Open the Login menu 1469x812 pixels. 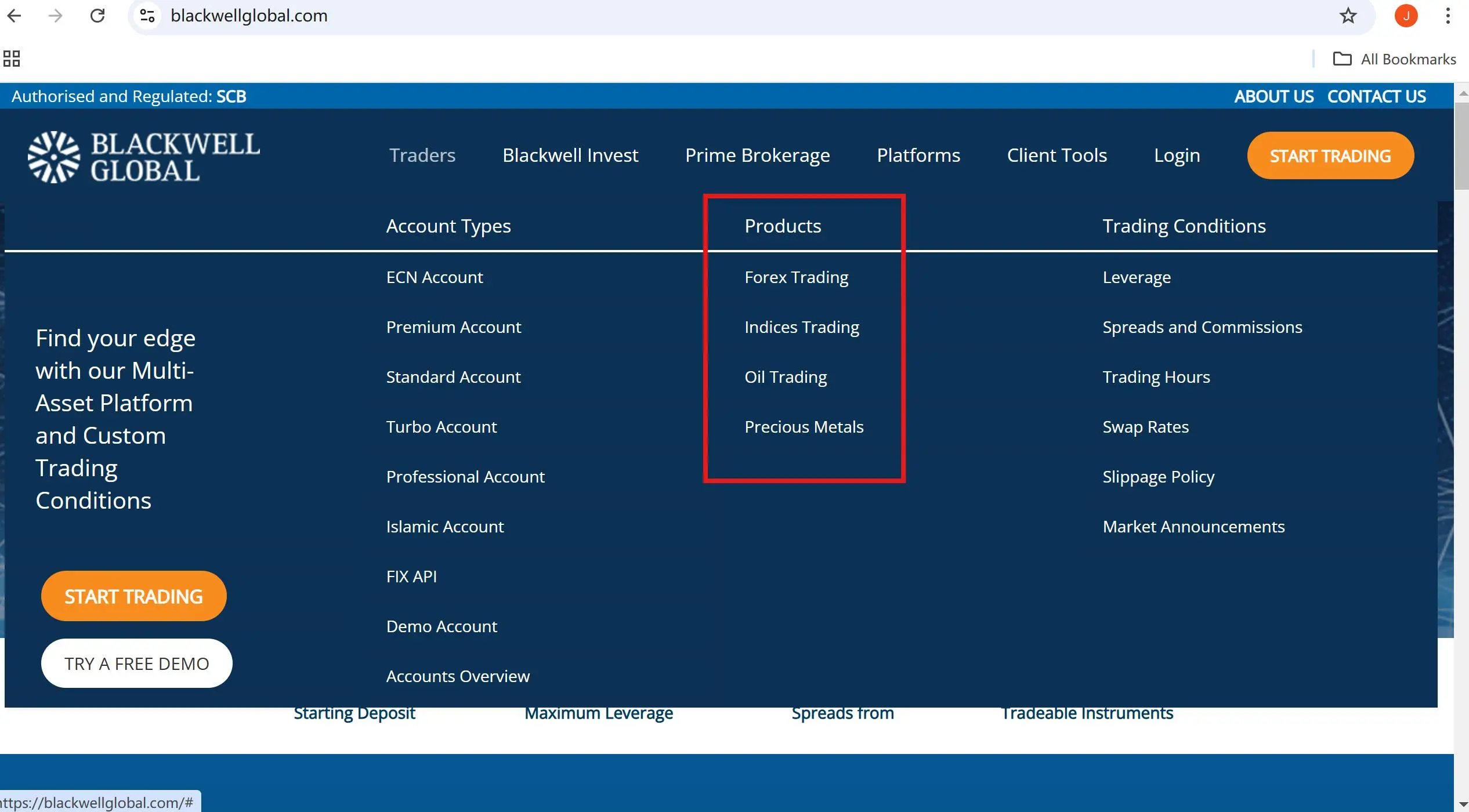point(1177,155)
